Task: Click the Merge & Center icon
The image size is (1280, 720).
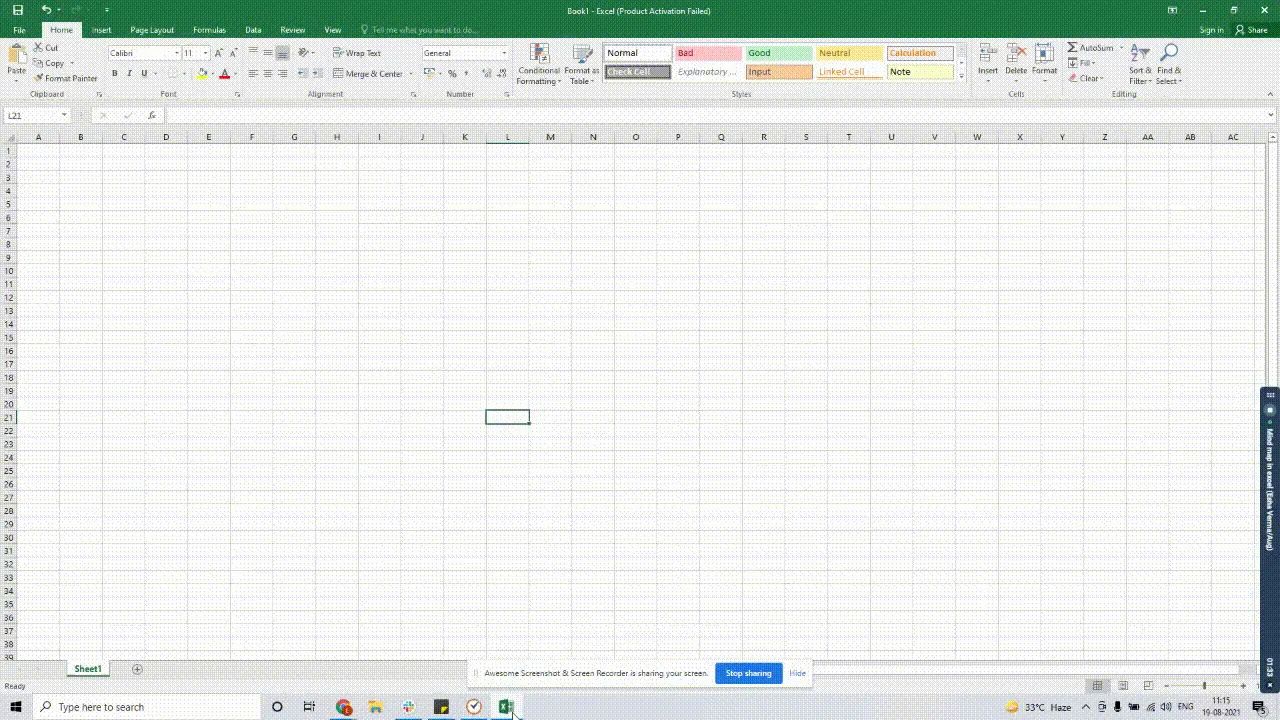Action: click(x=370, y=73)
